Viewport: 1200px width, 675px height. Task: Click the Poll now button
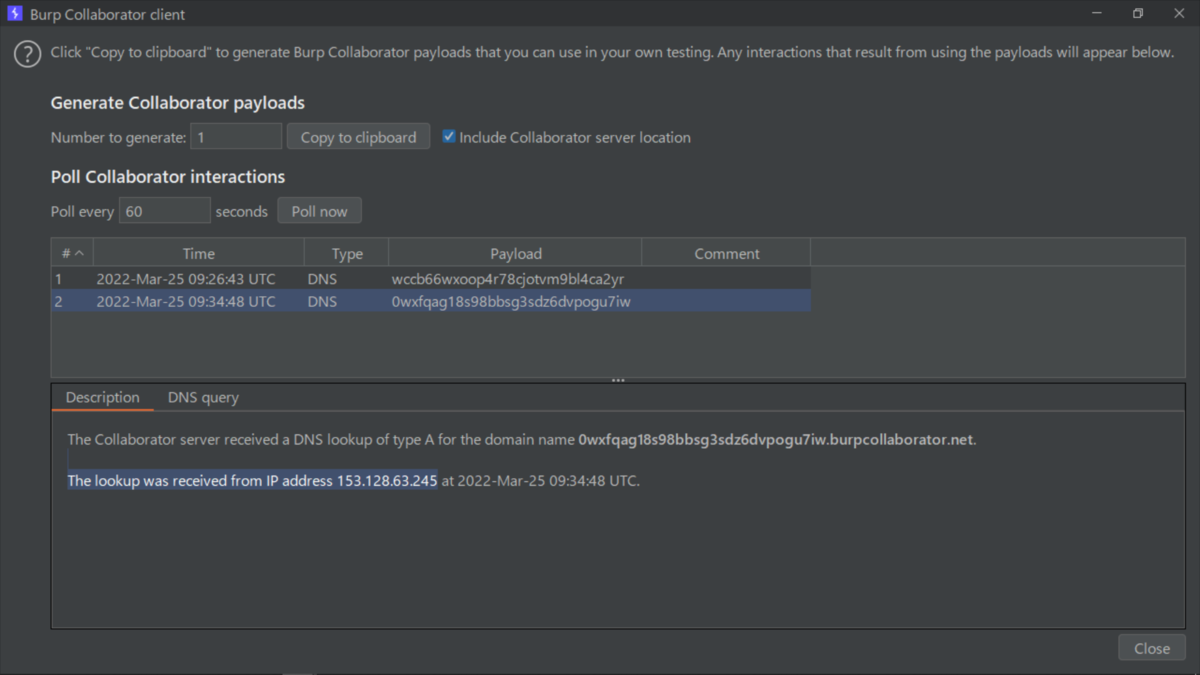[x=319, y=211]
